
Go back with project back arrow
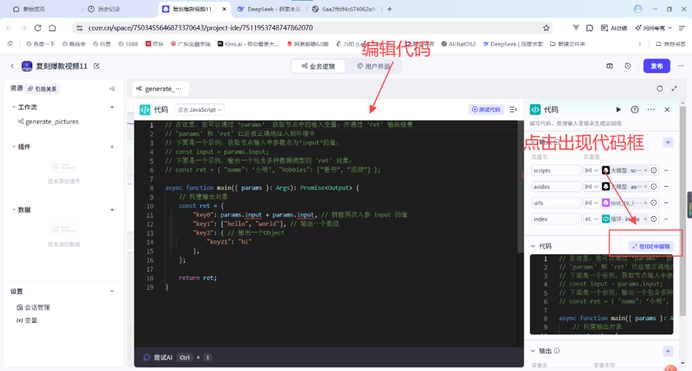12,66
